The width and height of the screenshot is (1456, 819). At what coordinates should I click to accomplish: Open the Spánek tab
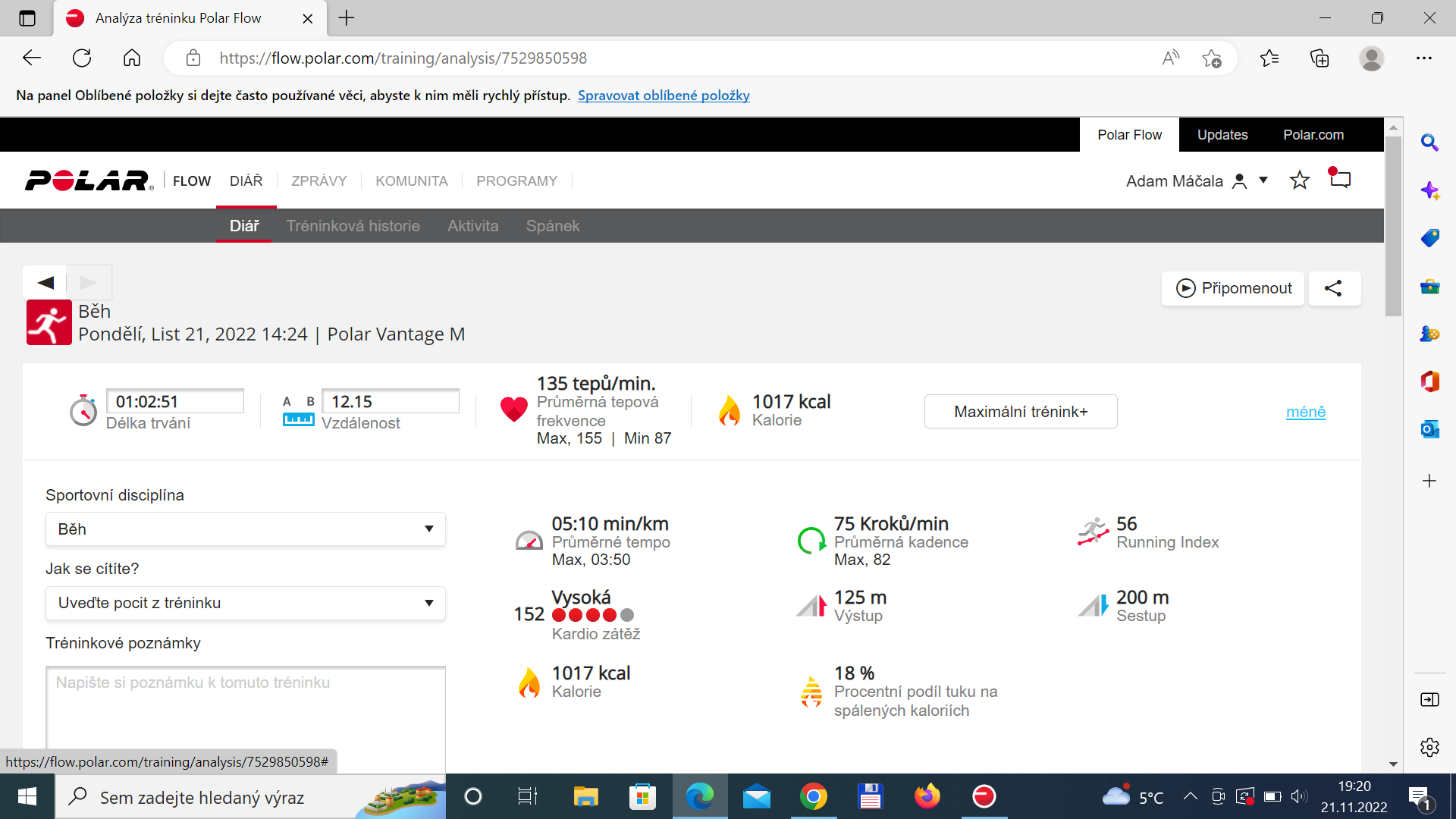553,226
